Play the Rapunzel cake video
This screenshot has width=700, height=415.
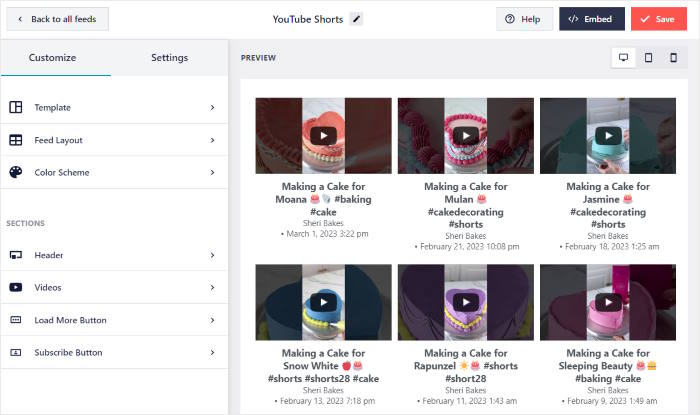click(466, 302)
